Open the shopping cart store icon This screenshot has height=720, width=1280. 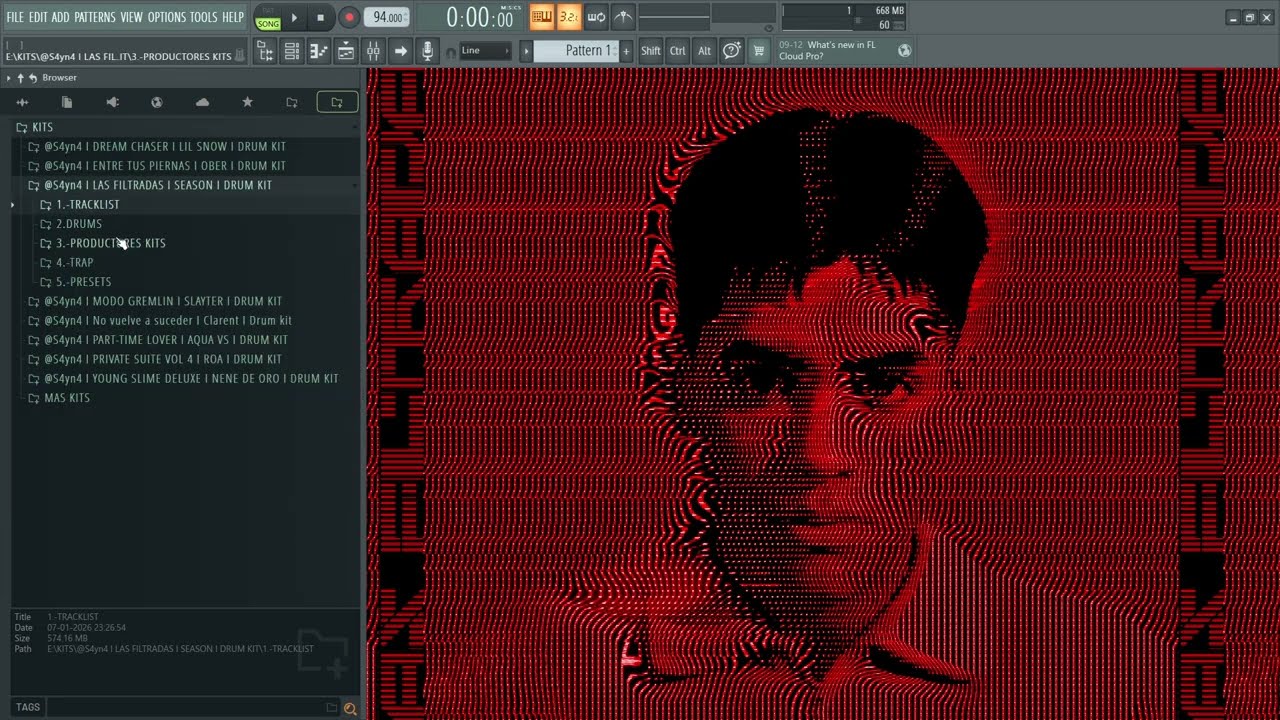point(759,51)
